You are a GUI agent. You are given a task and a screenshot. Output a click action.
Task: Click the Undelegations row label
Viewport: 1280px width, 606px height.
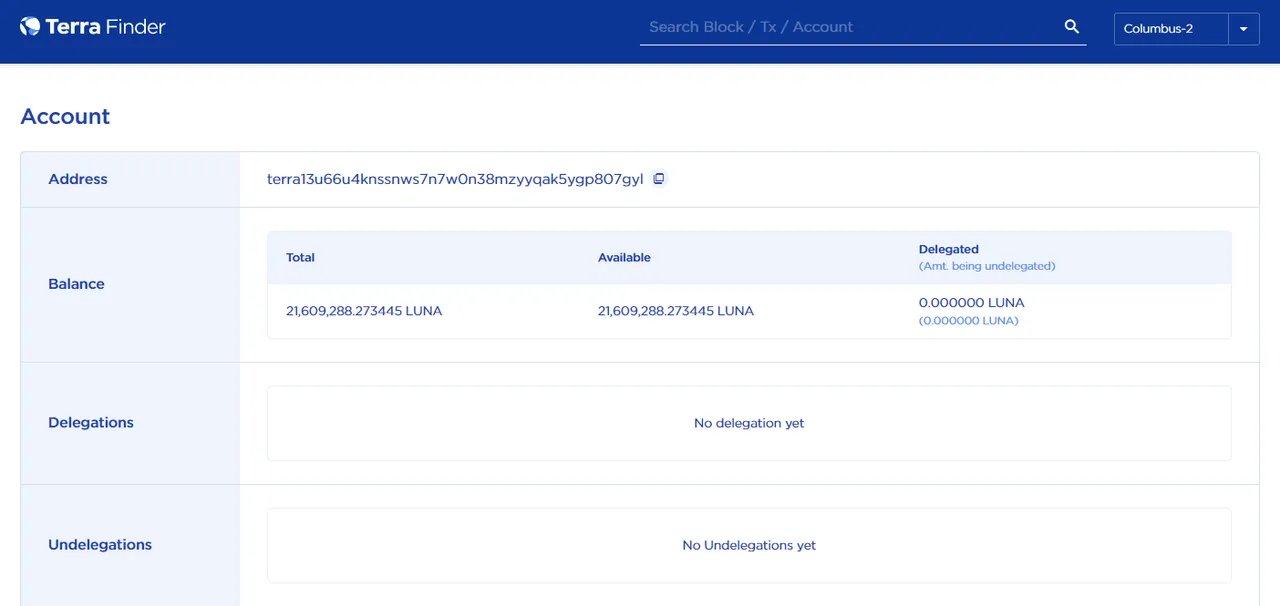pos(100,545)
